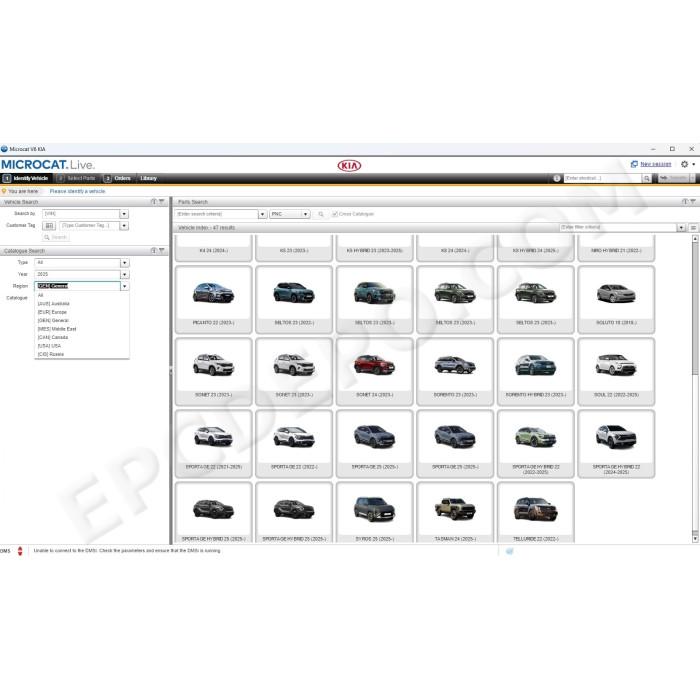Click the Parts Search panel info icon
Image resolution: width=700 pixels, height=700 pixels.
(x=685, y=202)
